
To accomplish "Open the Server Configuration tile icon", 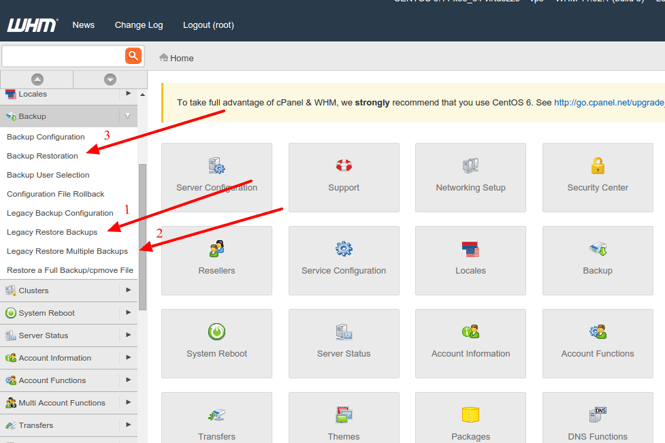I will pos(217,165).
